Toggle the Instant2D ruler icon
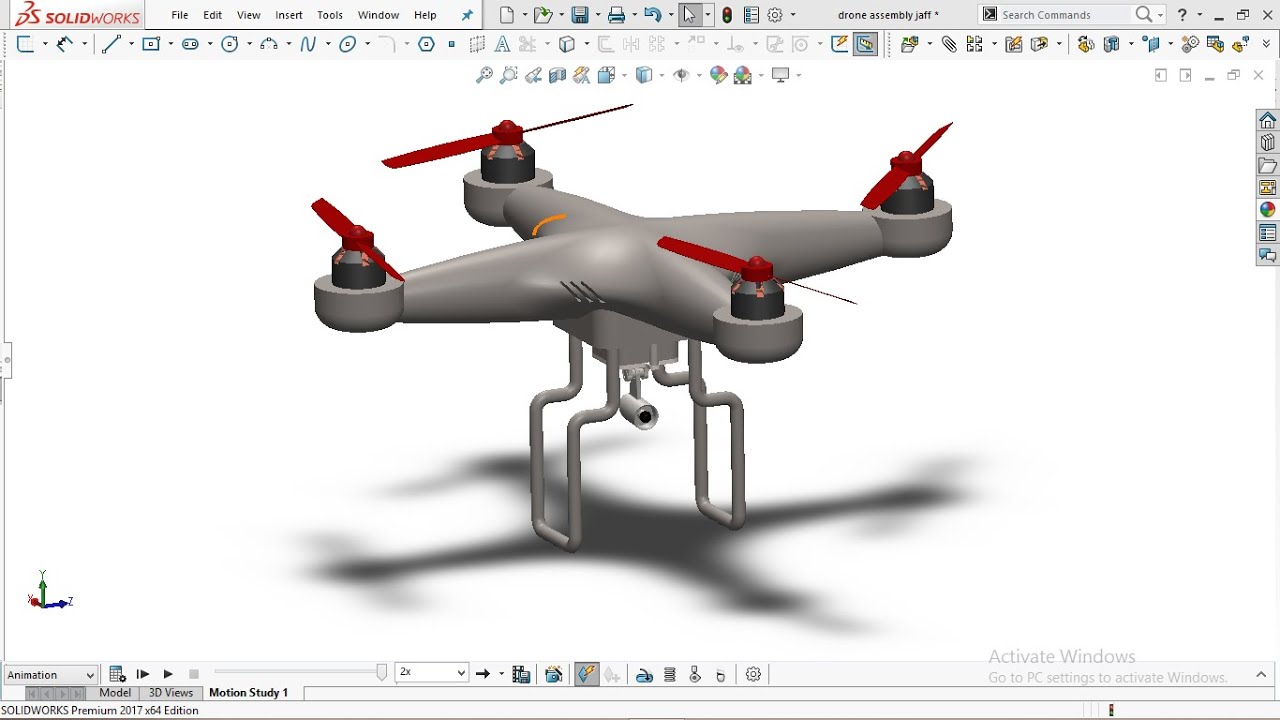1280x720 pixels. [x=866, y=44]
